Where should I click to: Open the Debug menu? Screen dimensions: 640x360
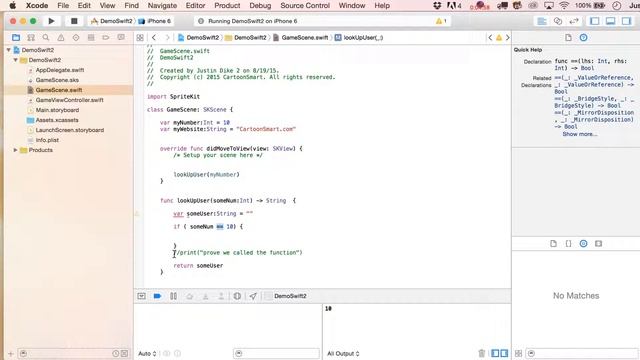point(260,6)
